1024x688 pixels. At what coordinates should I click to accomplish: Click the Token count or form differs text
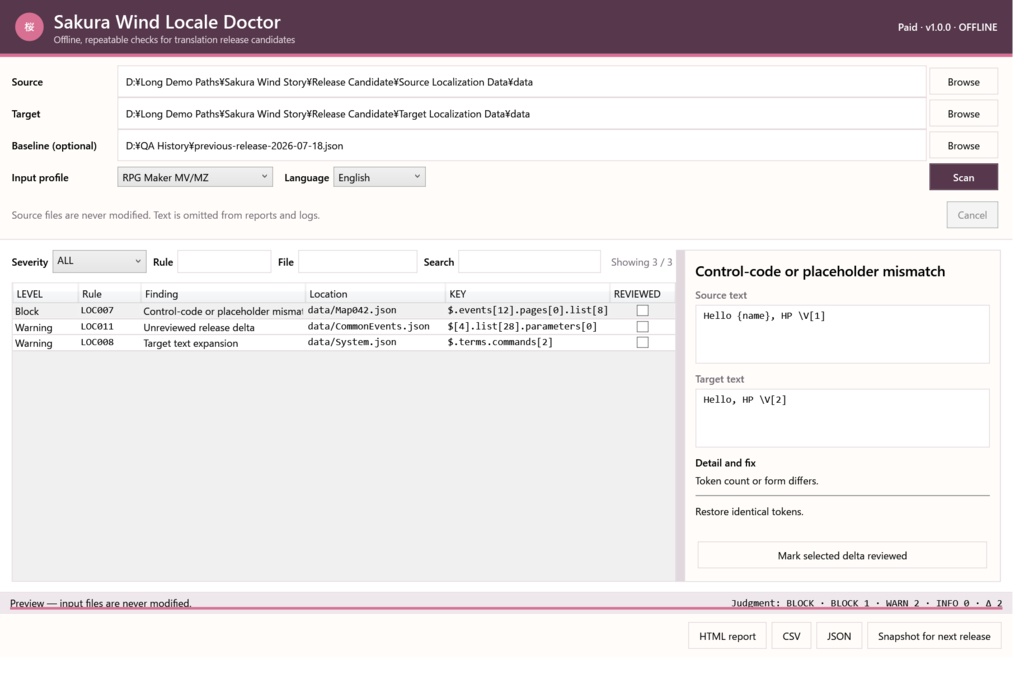coord(756,481)
